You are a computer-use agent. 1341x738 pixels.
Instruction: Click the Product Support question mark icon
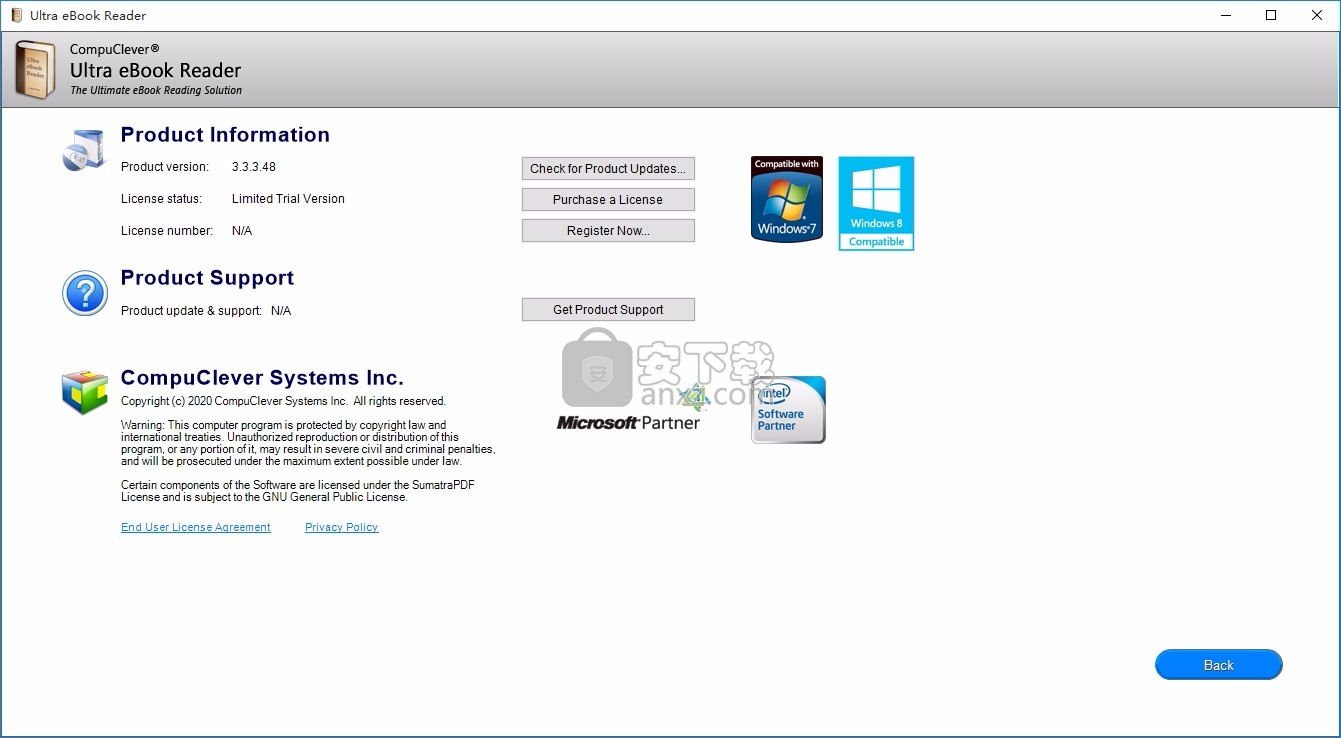[x=84, y=293]
